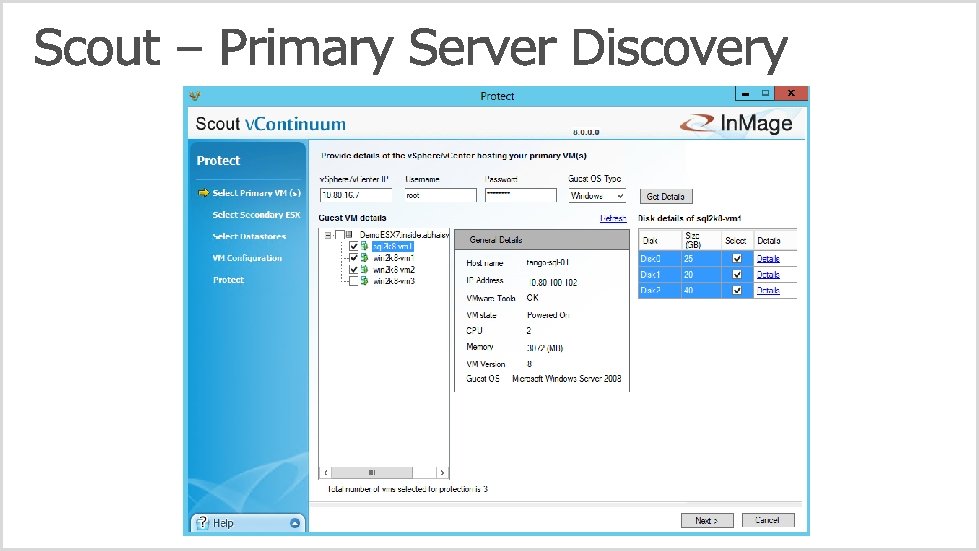
Task: Open the Details link for Disk2
Action: coord(768,290)
